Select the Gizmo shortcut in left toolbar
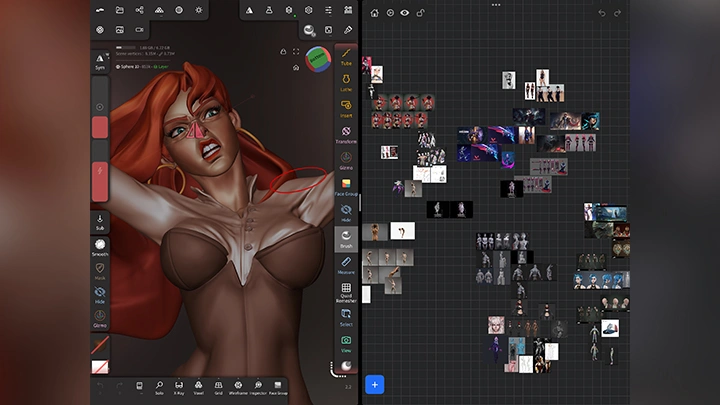The width and height of the screenshot is (720, 405). tap(100, 319)
